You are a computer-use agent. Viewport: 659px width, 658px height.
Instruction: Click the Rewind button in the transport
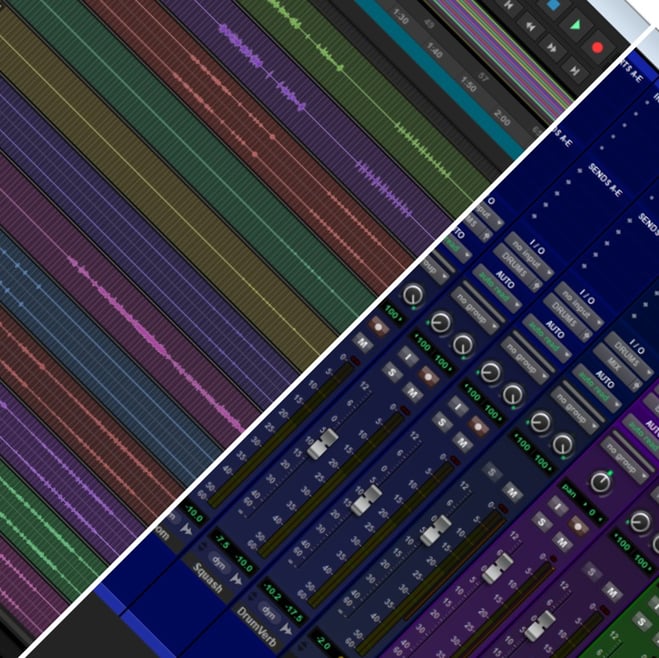[x=530, y=26]
